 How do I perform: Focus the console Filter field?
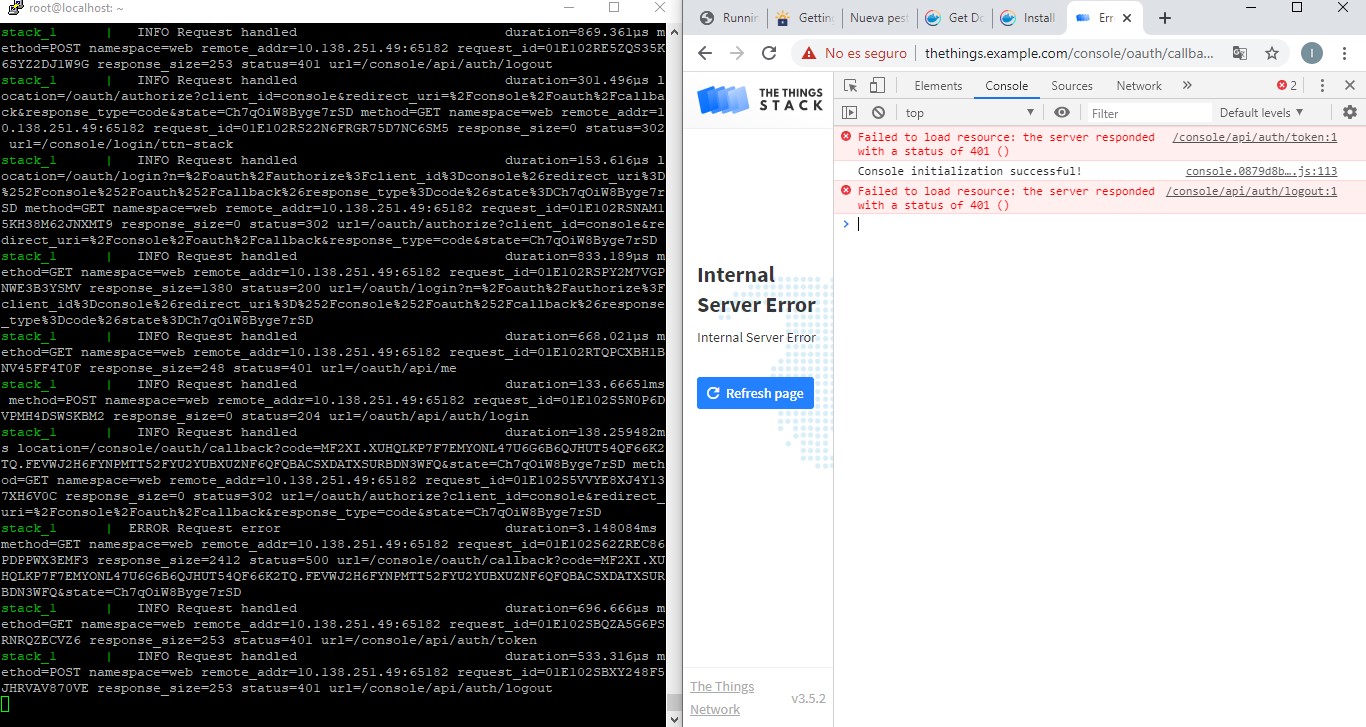point(1148,113)
